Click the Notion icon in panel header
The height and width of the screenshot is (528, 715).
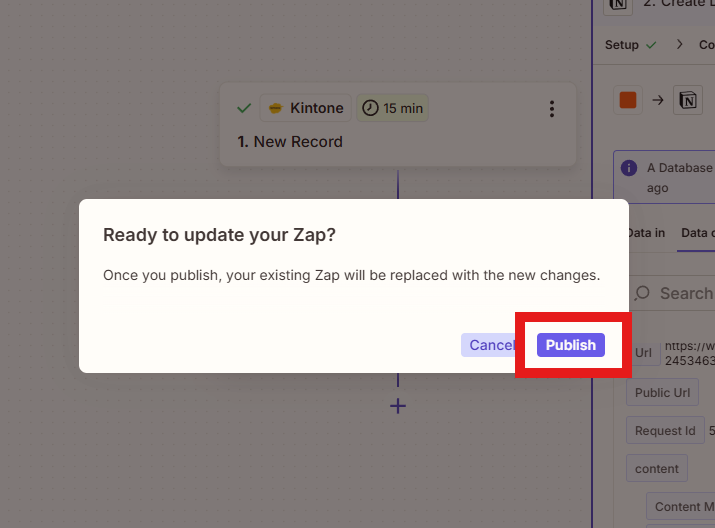[x=618, y=5]
